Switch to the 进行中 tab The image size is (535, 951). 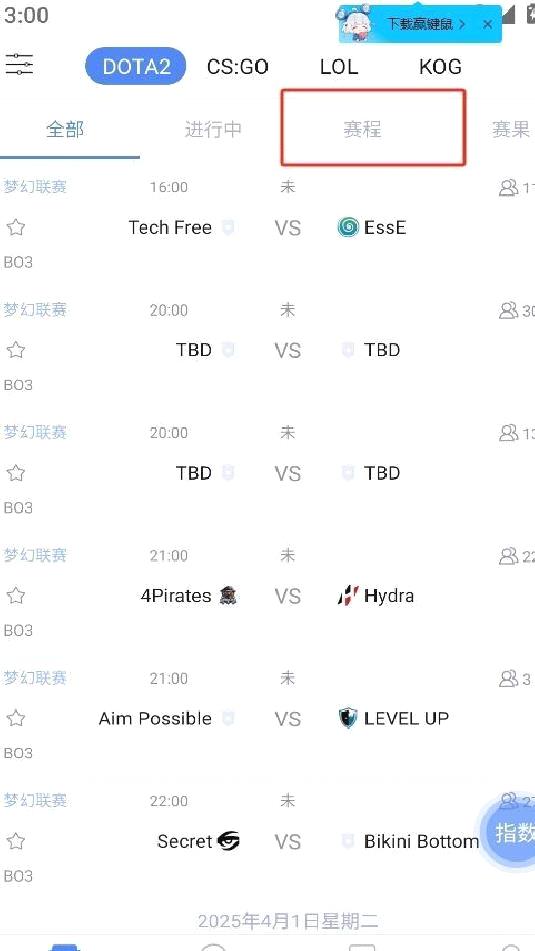pos(213,129)
